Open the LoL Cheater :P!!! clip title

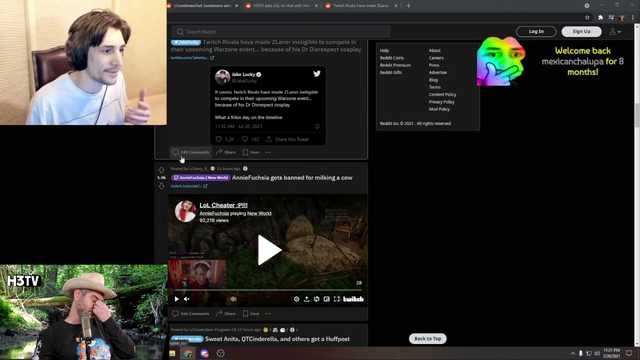(x=223, y=205)
